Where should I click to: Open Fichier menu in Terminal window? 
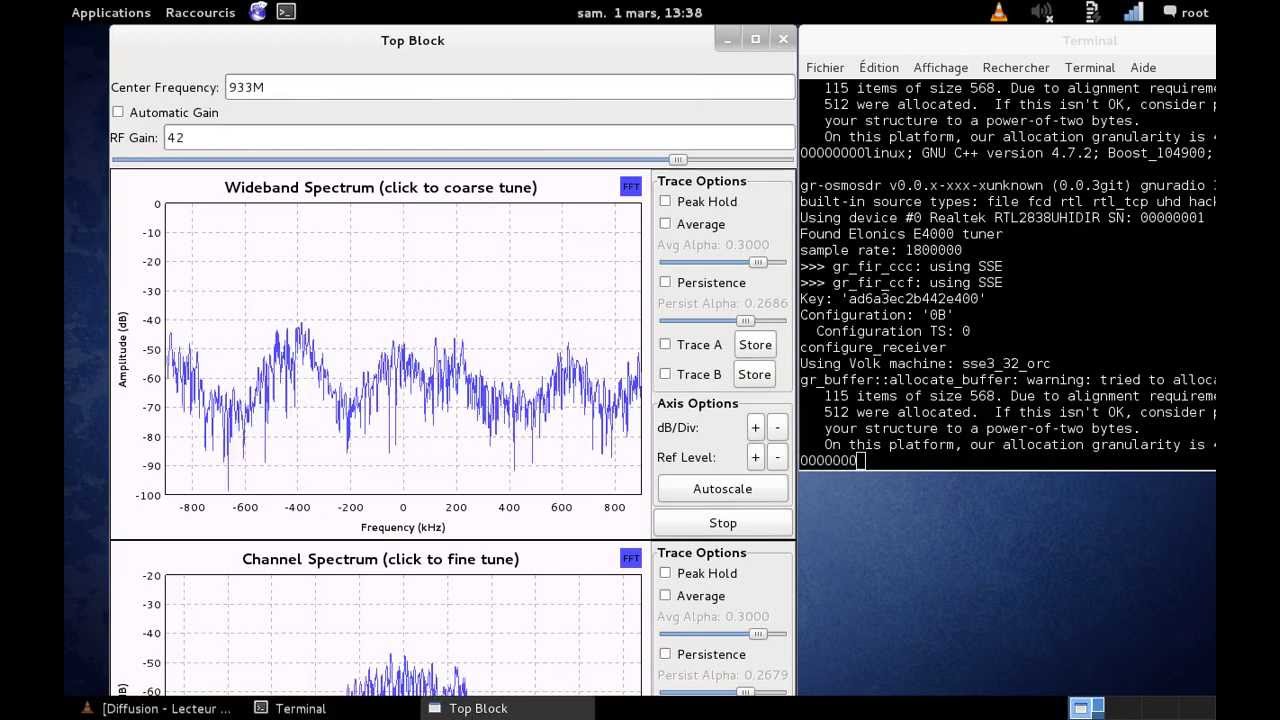click(825, 67)
